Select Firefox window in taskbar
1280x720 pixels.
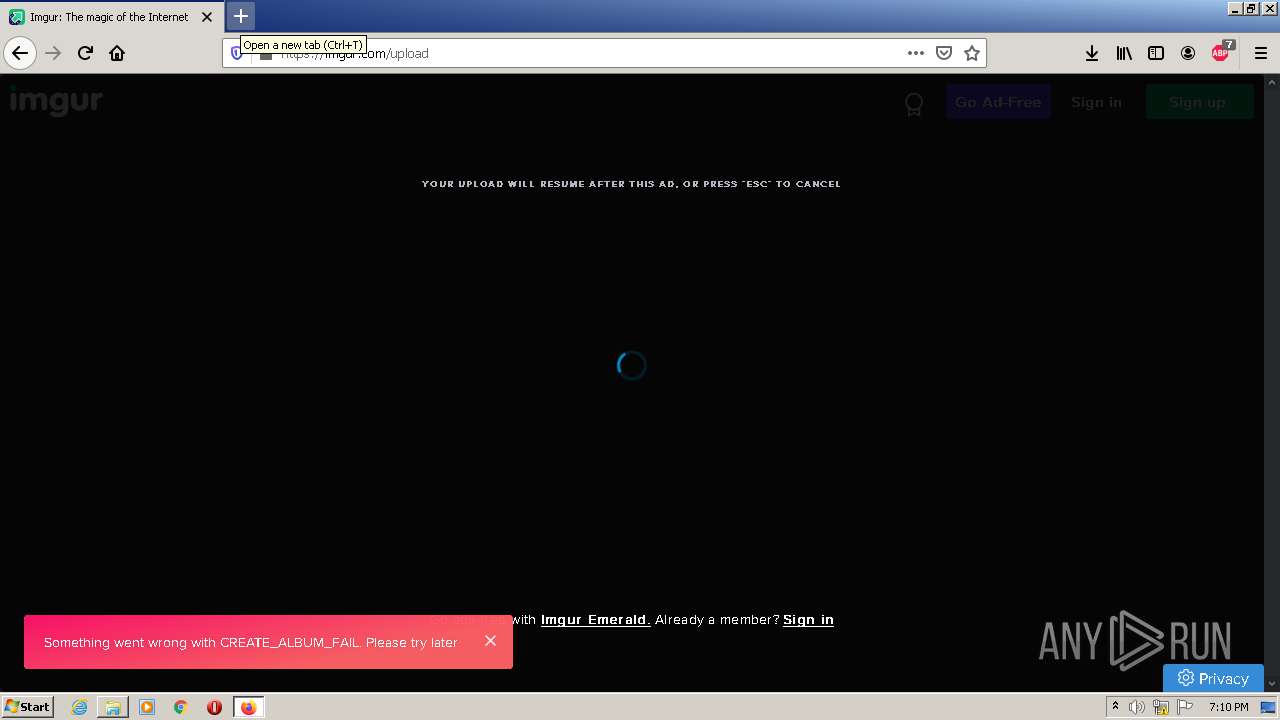pos(248,707)
